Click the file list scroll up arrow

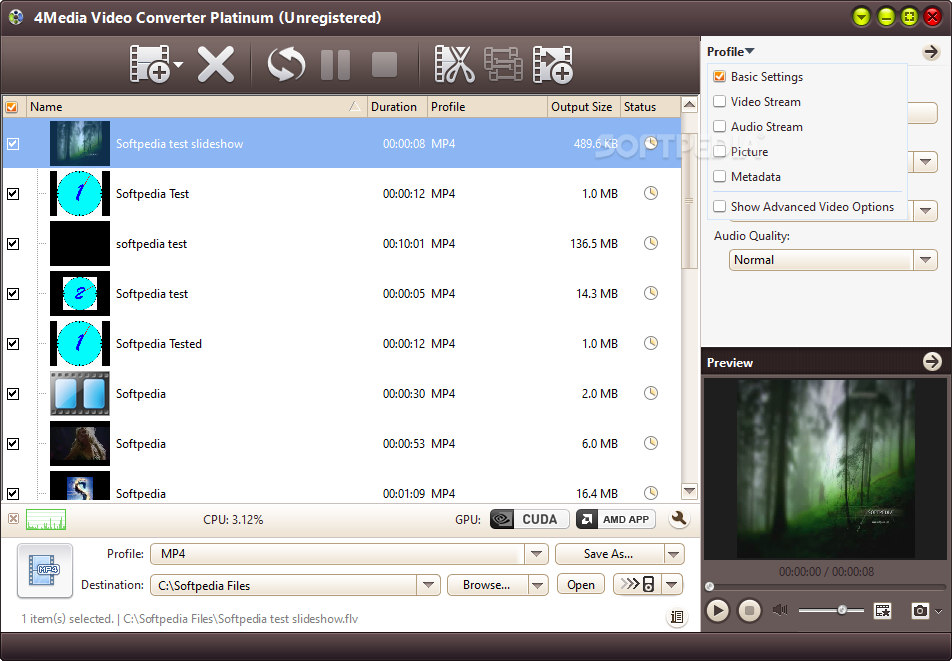(689, 105)
